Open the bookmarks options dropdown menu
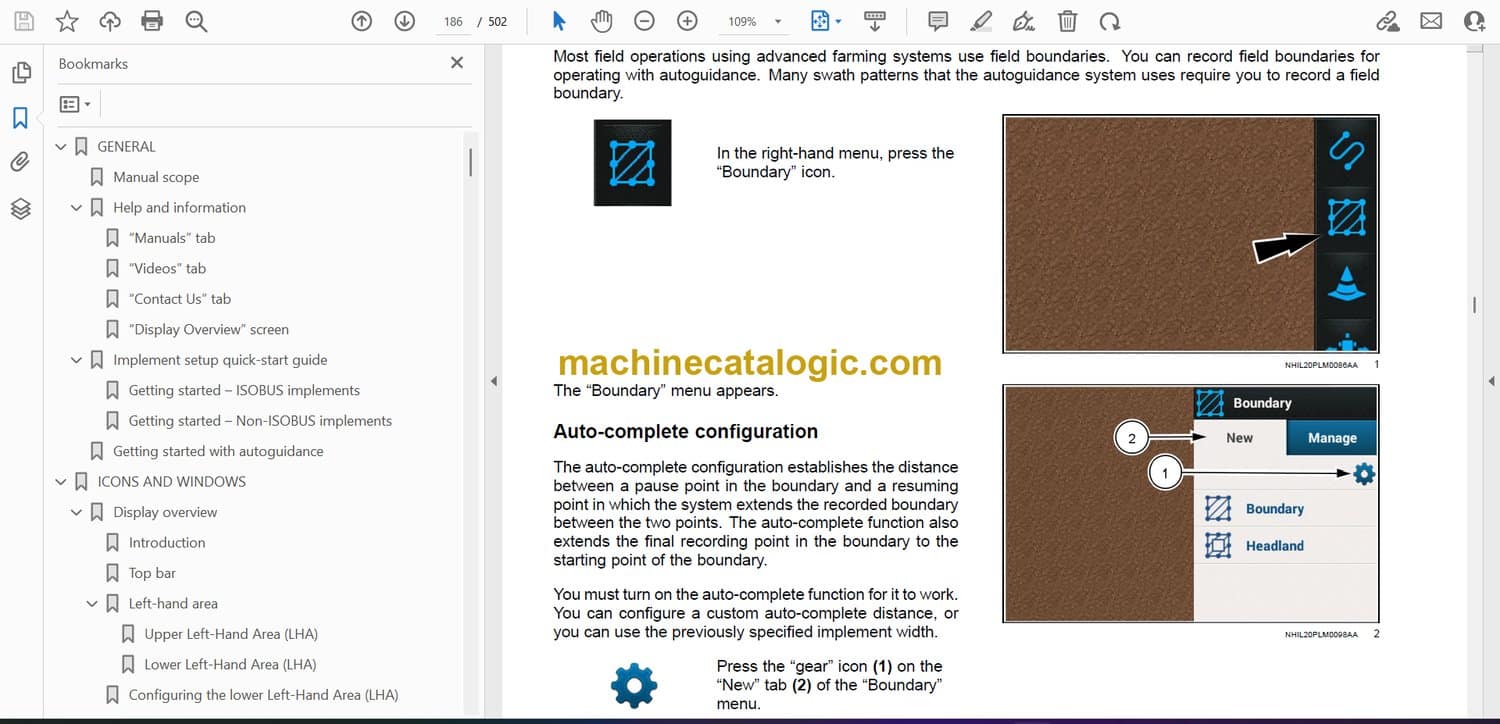1500x724 pixels. [75, 104]
